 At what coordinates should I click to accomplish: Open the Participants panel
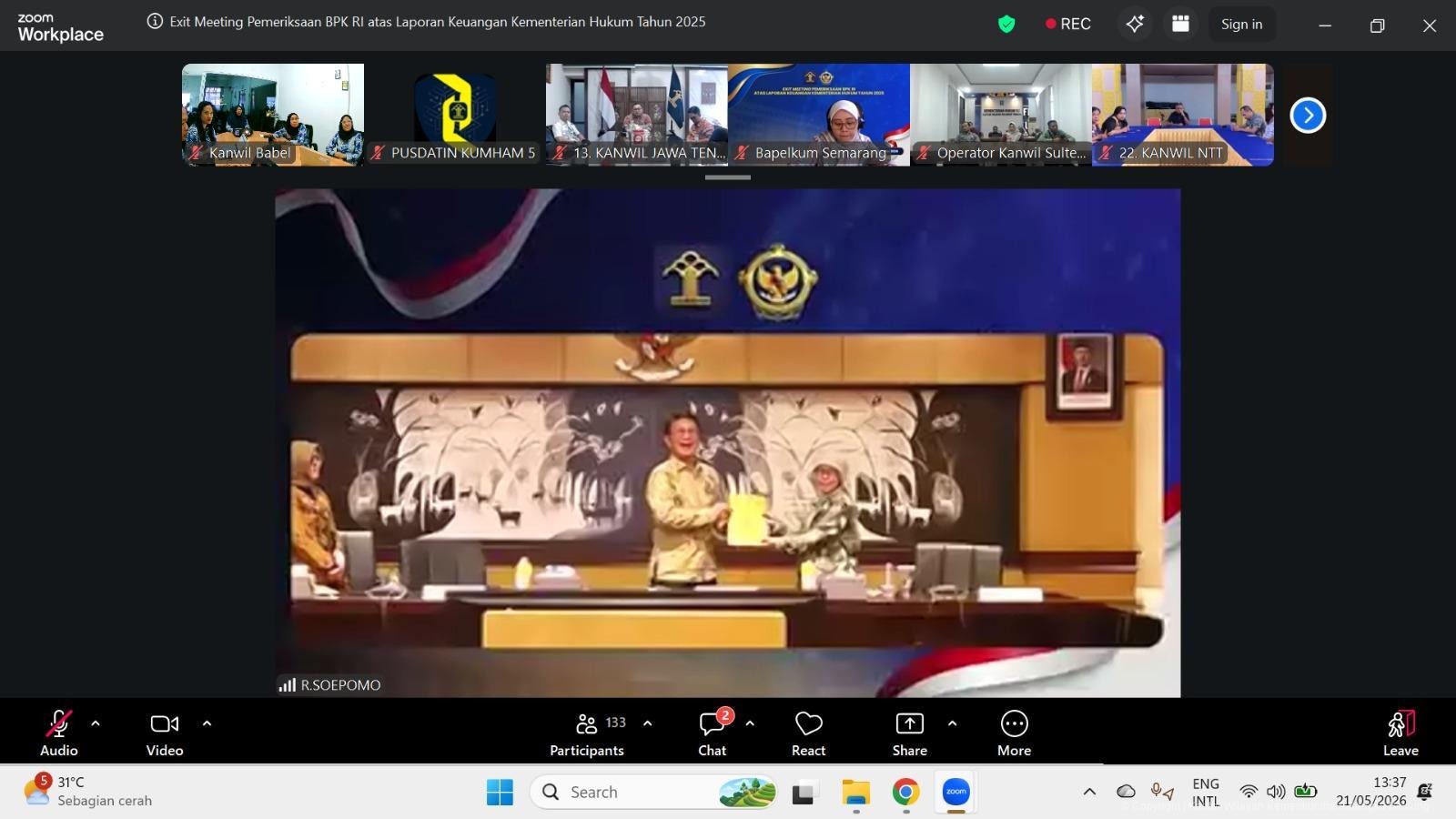tap(587, 733)
